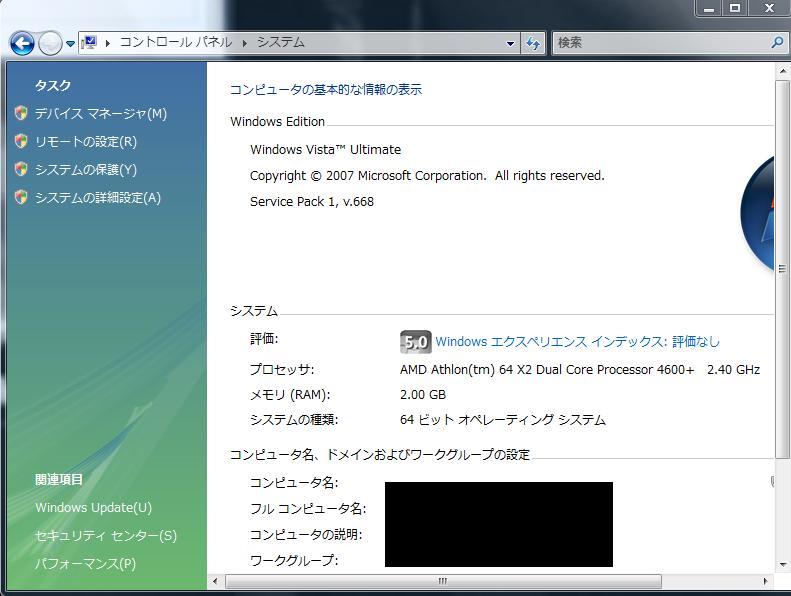Click the ワークグループ: label
Screen dimensions: 791x596
294,560
